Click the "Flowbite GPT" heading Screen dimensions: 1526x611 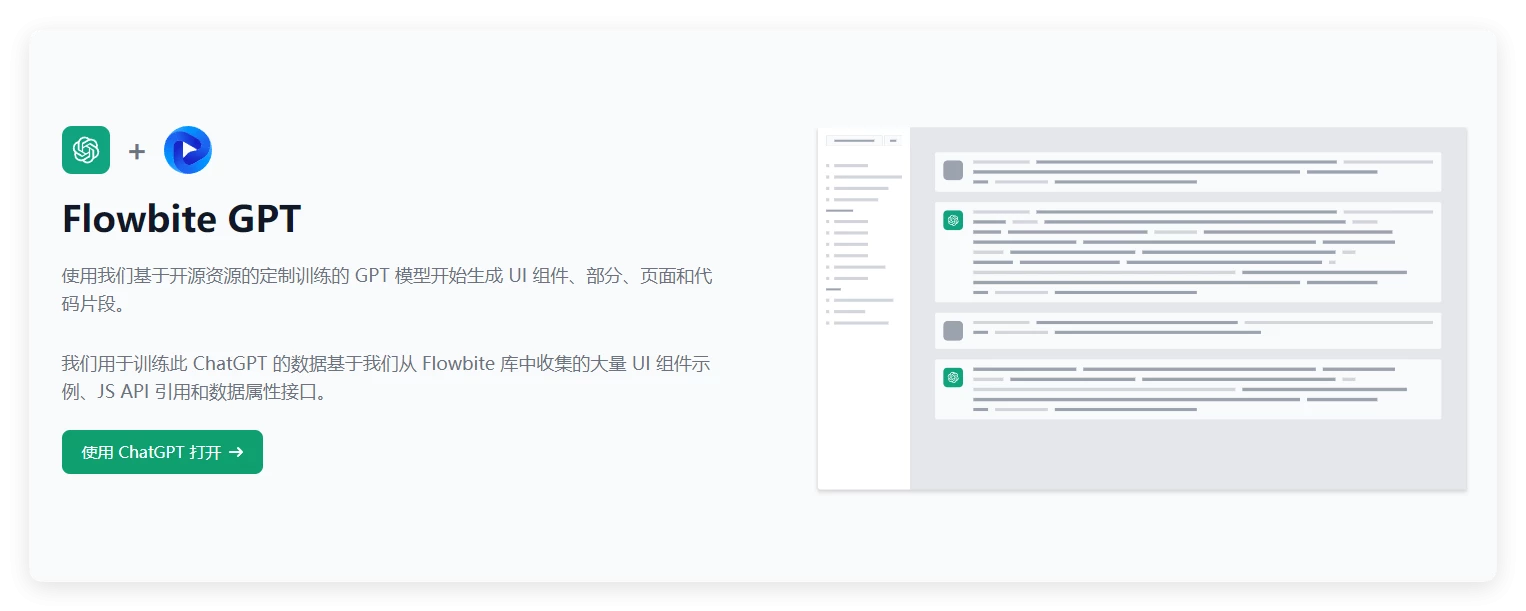181,219
